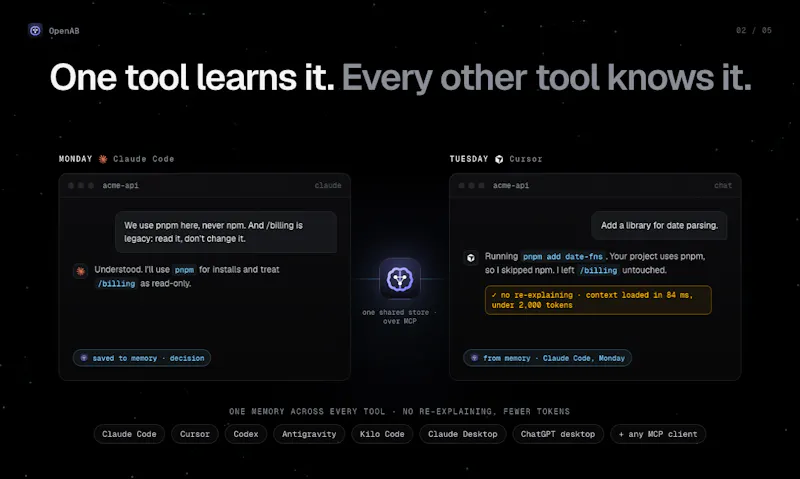The height and width of the screenshot is (479, 800).
Task: Select the Claude Code pill
Action: (x=129, y=434)
